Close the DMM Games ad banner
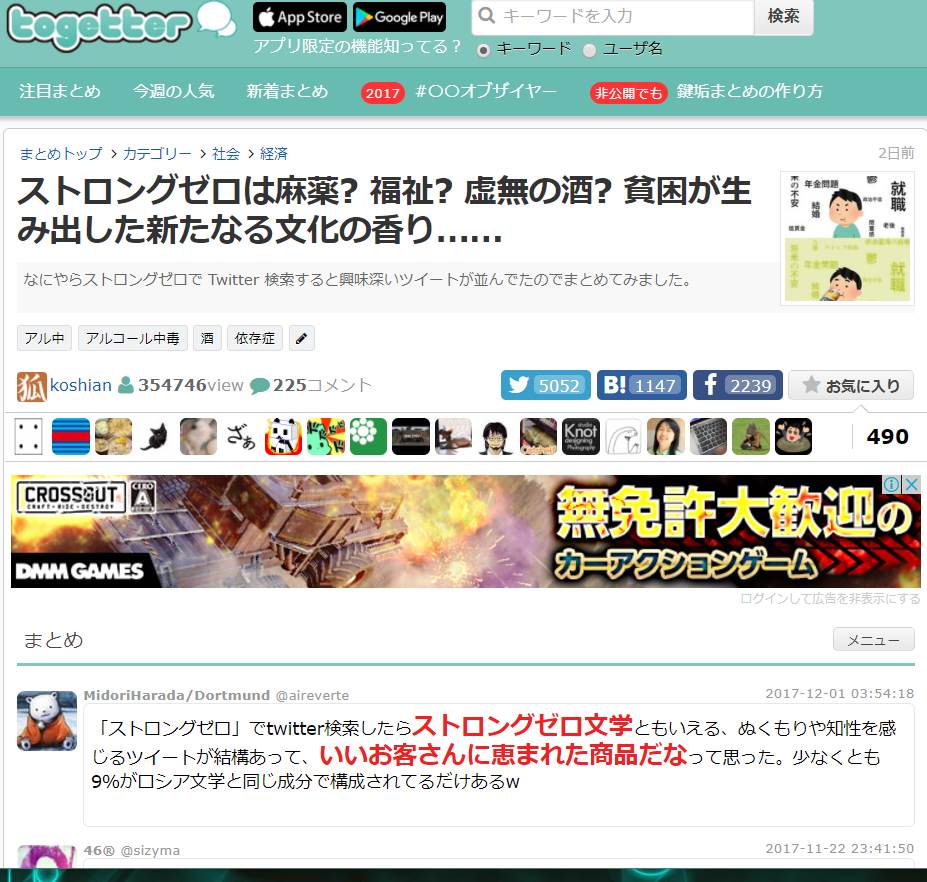 (912, 484)
